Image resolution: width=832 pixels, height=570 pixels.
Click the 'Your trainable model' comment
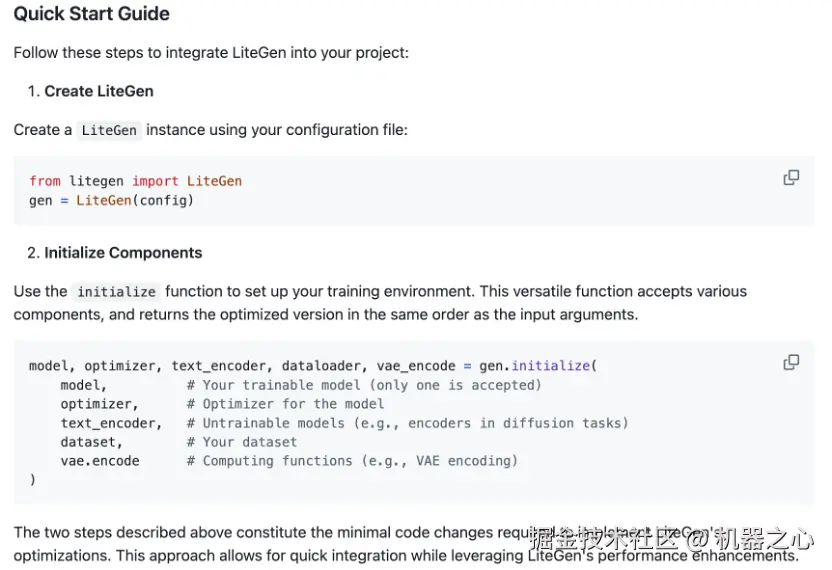click(372, 385)
